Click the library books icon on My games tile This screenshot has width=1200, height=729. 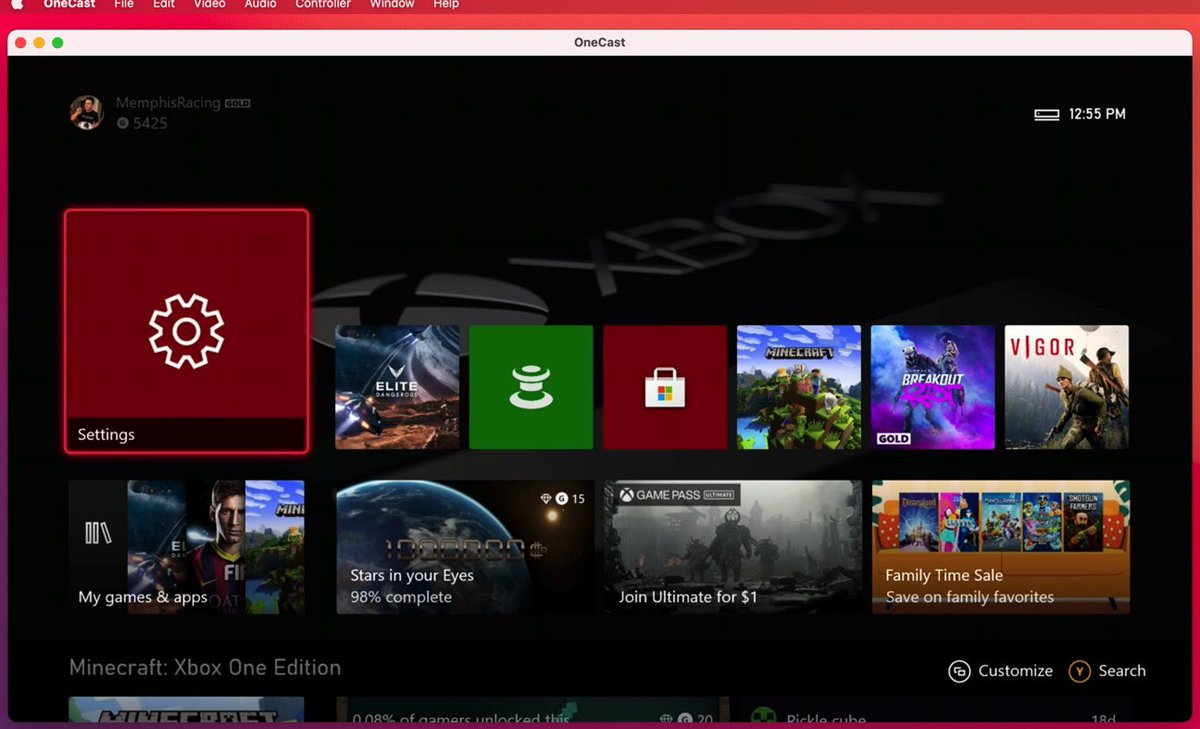[x=98, y=533]
